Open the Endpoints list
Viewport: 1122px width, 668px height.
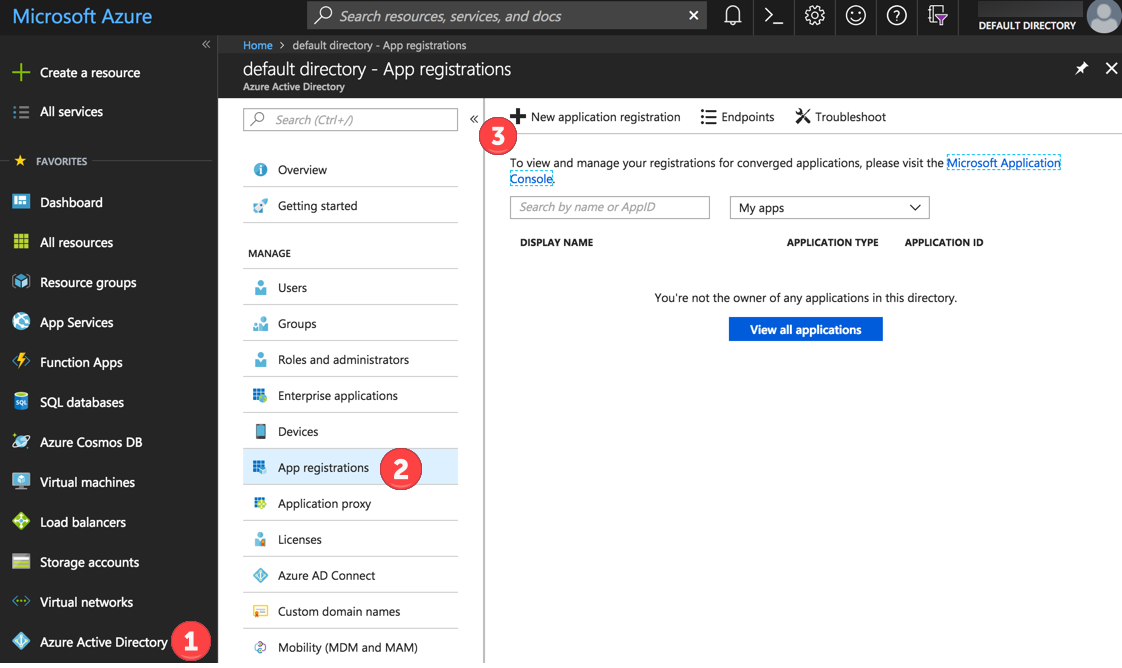coord(737,116)
